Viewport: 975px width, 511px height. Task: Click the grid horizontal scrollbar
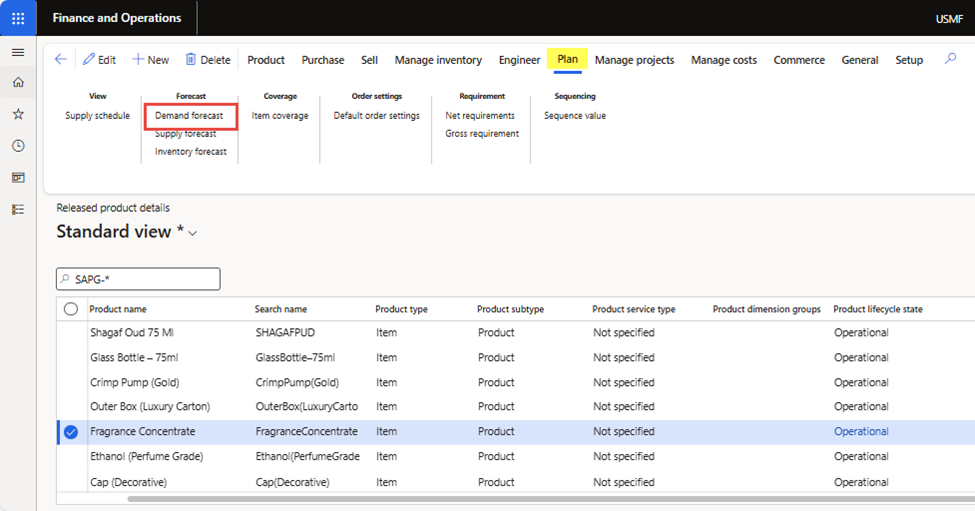pyautogui.click(x=551, y=499)
